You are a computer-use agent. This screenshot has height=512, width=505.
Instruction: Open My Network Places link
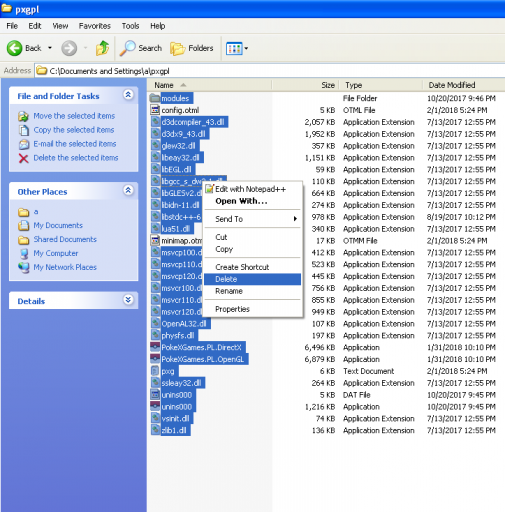(65, 267)
